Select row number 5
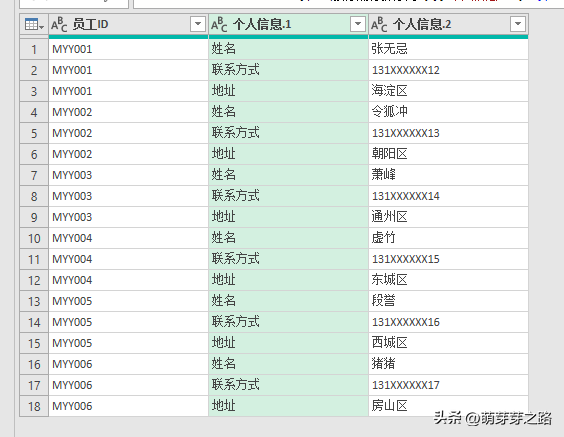The width and height of the screenshot is (564, 437). [34, 133]
